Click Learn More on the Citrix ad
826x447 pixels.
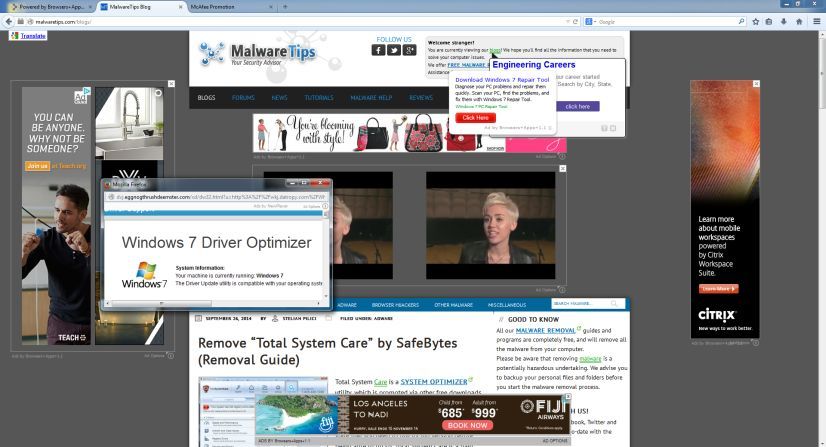[719, 289]
